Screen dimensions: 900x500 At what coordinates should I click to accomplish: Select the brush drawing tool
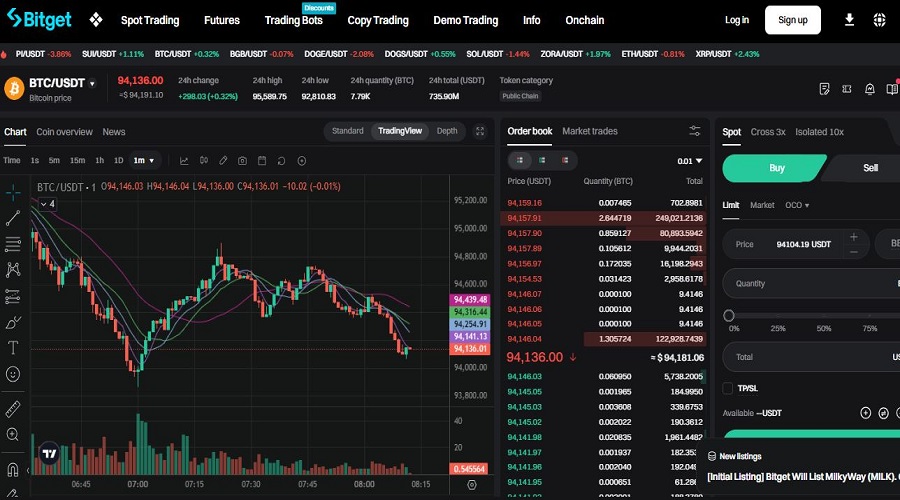13,323
